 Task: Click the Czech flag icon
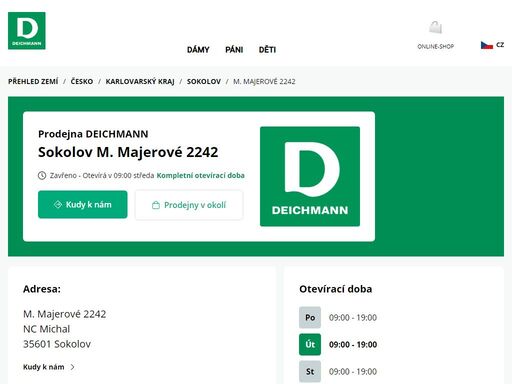tap(487, 45)
